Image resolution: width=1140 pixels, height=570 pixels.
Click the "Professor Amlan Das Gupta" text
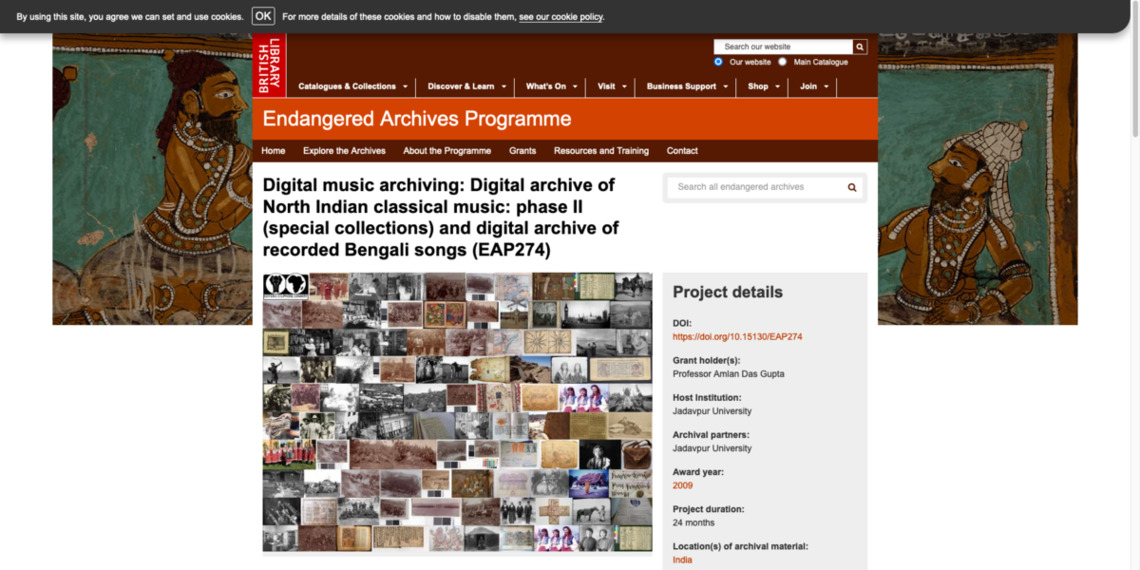tap(728, 374)
